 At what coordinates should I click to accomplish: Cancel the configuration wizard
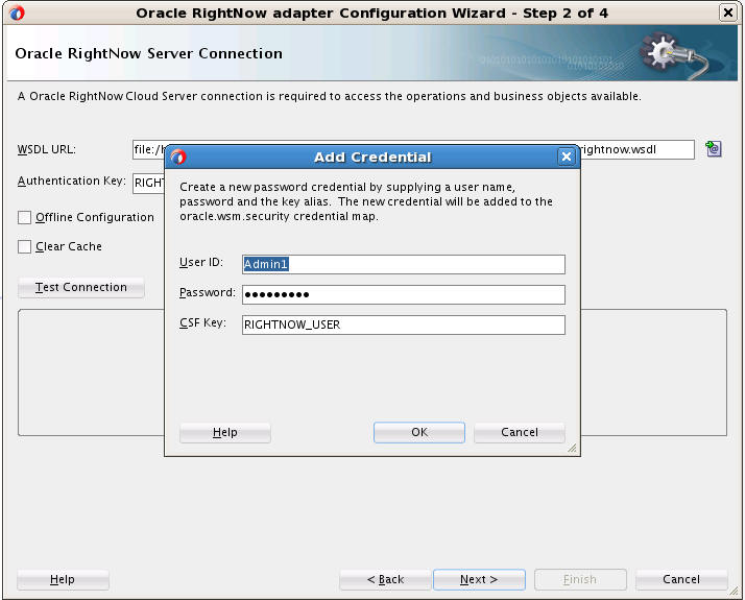[x=681, y=580]
